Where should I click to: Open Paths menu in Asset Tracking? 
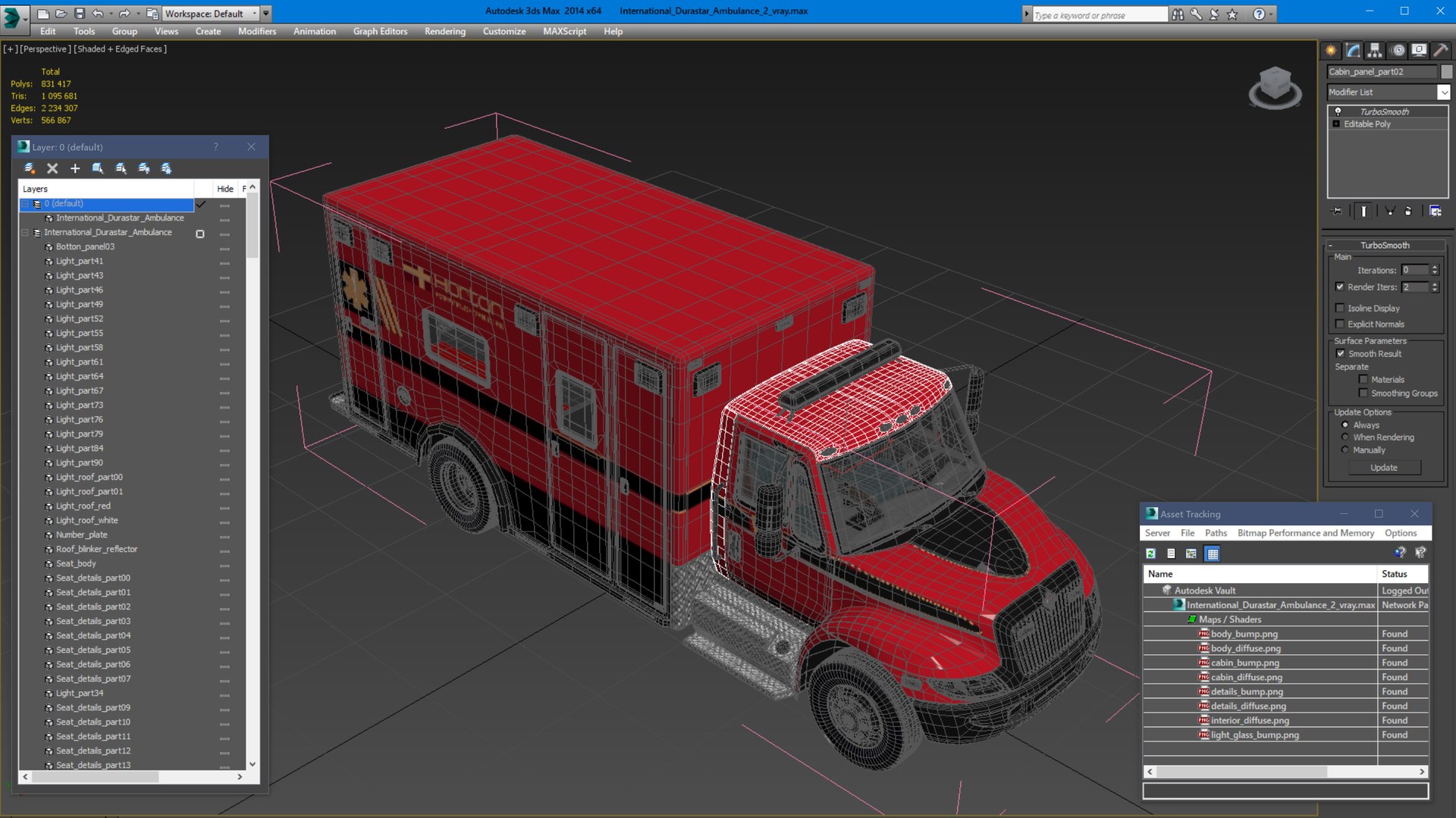(1216, 533)
